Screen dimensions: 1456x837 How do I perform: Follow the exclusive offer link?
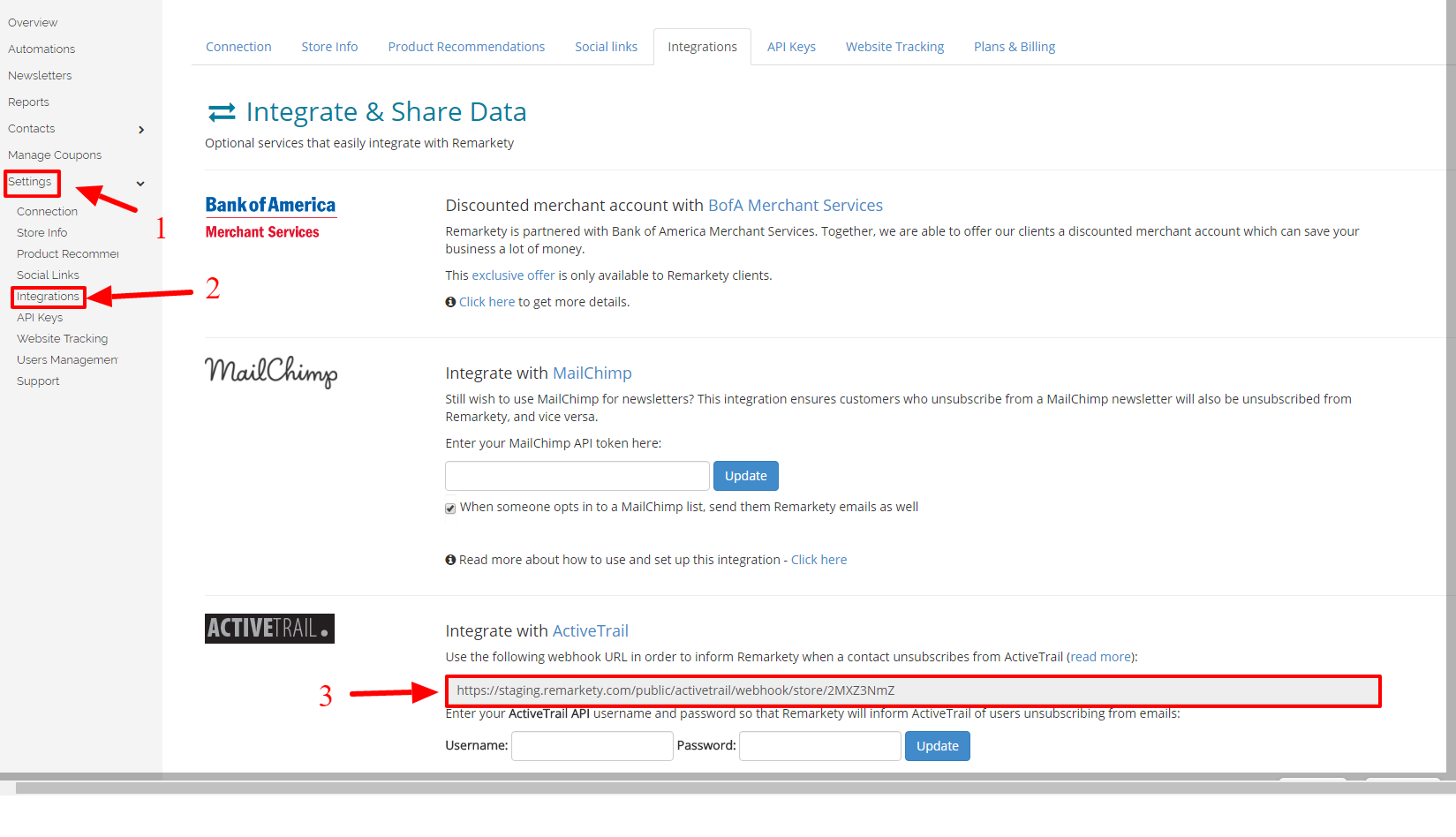tap(513, 275)
